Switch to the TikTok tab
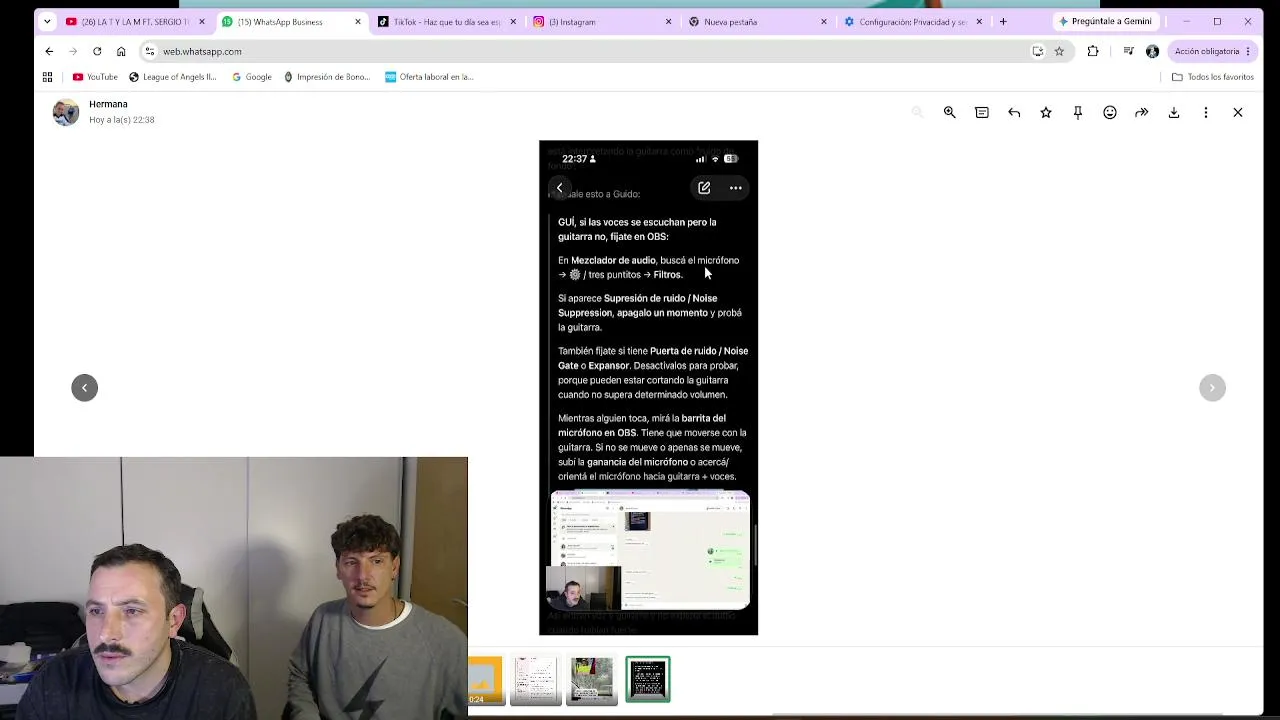1280x720 pixels. click(x=447, y=22)
